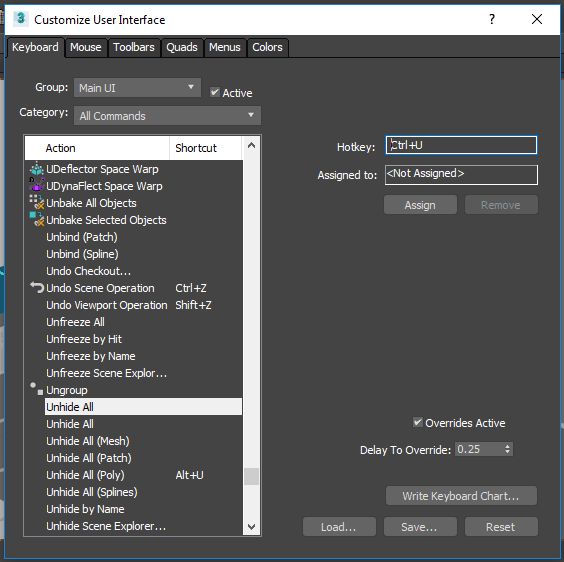Select the Unbake Selected Objects action
Viewport: 564px width, 562px height.
(x=106, y=219)
